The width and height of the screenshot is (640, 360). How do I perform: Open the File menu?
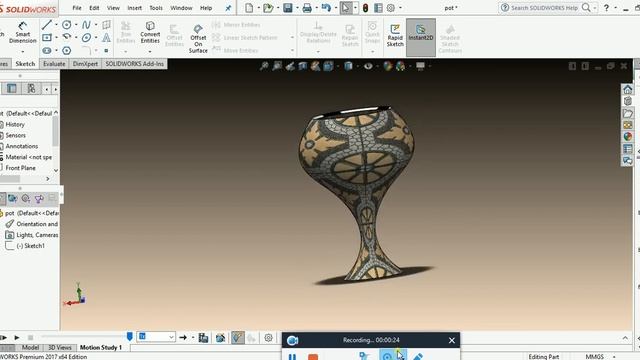coord(77,8)
